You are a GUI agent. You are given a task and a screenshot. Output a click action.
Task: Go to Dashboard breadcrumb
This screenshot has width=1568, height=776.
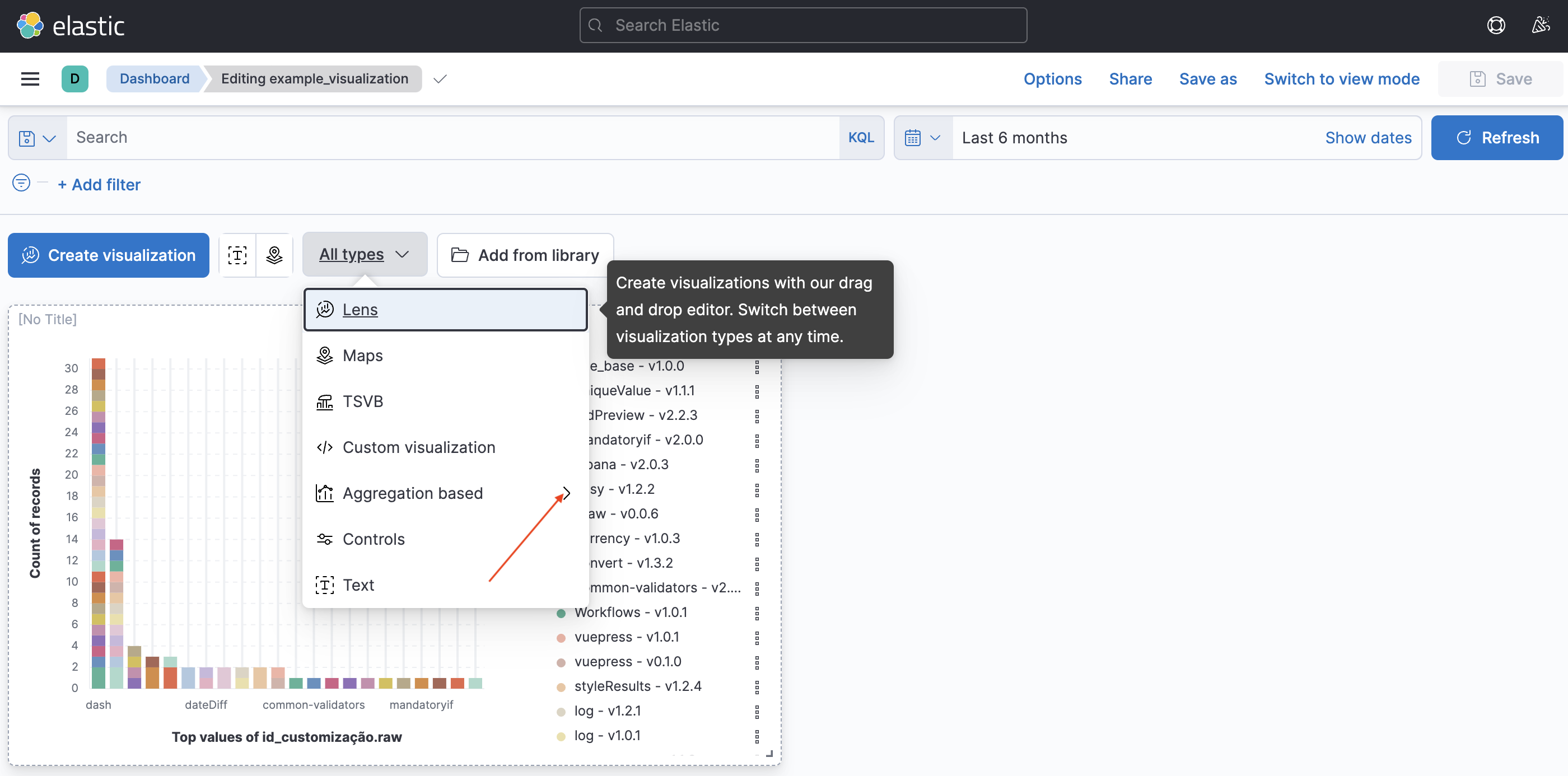pyautogui.click(x=155, y=78)
